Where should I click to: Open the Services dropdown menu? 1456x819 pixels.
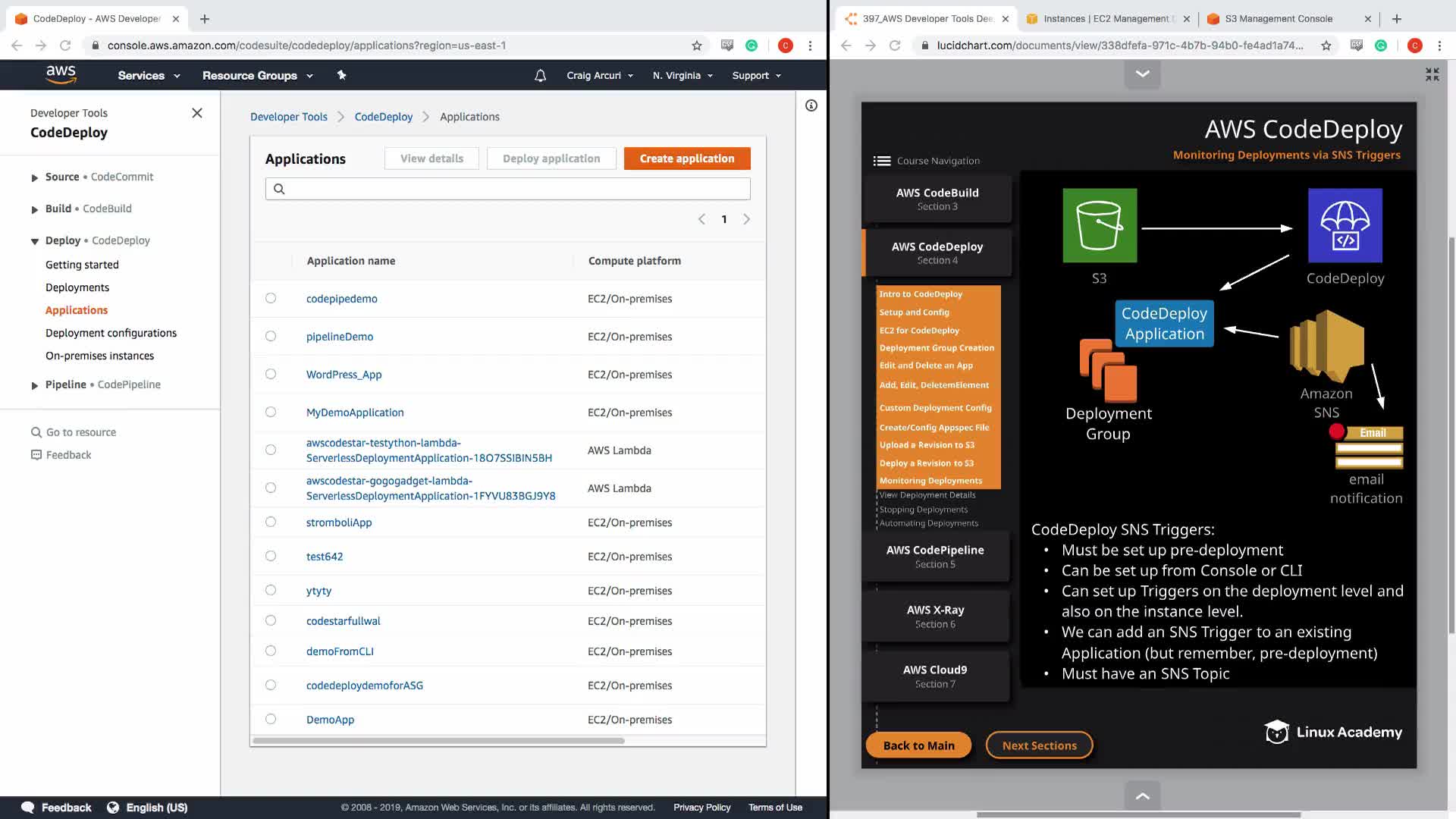149,76
